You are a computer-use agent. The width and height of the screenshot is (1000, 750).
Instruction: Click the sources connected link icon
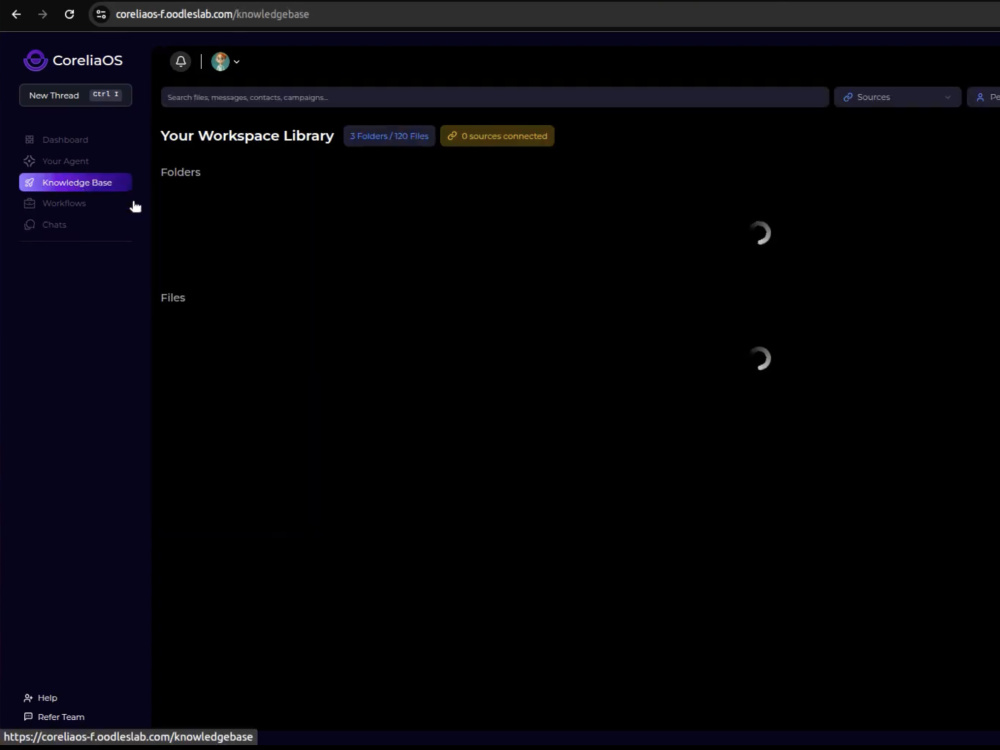point(452,136)
